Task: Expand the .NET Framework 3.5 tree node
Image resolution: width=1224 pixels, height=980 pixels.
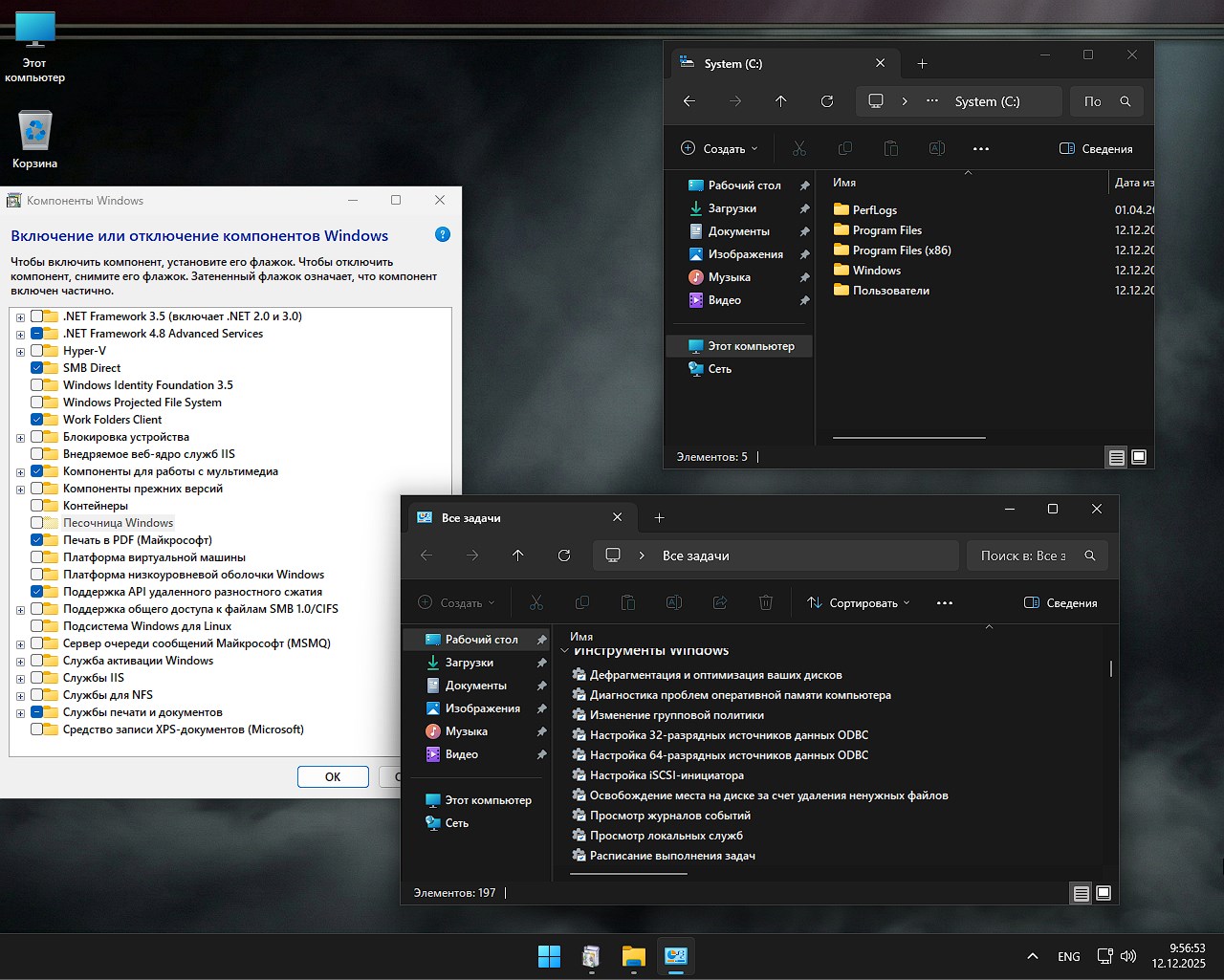Action: (x=20, y=317)
